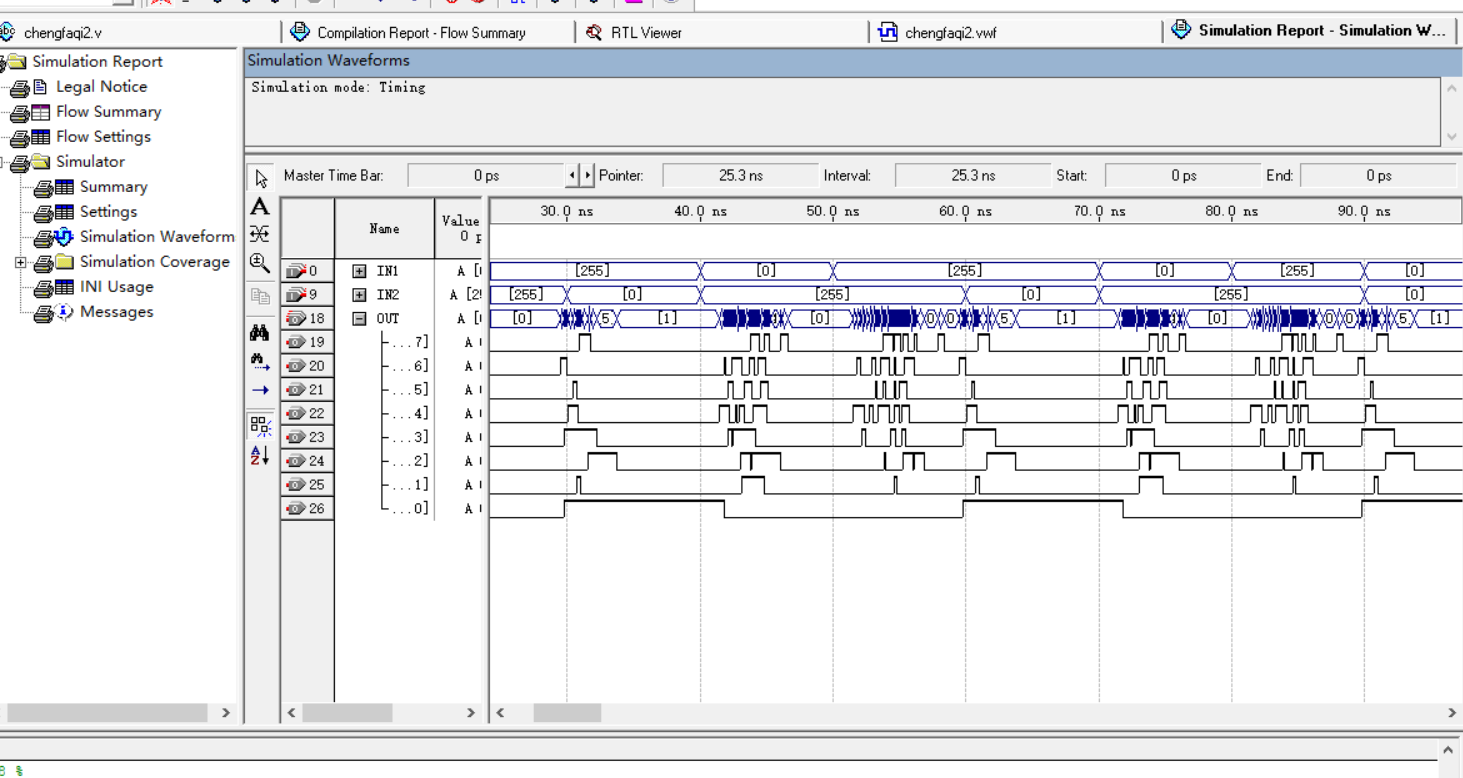Select the OUT[7] signal name
The width and height of the screenshot is (1463, 778).
click(x=410, y=342)
